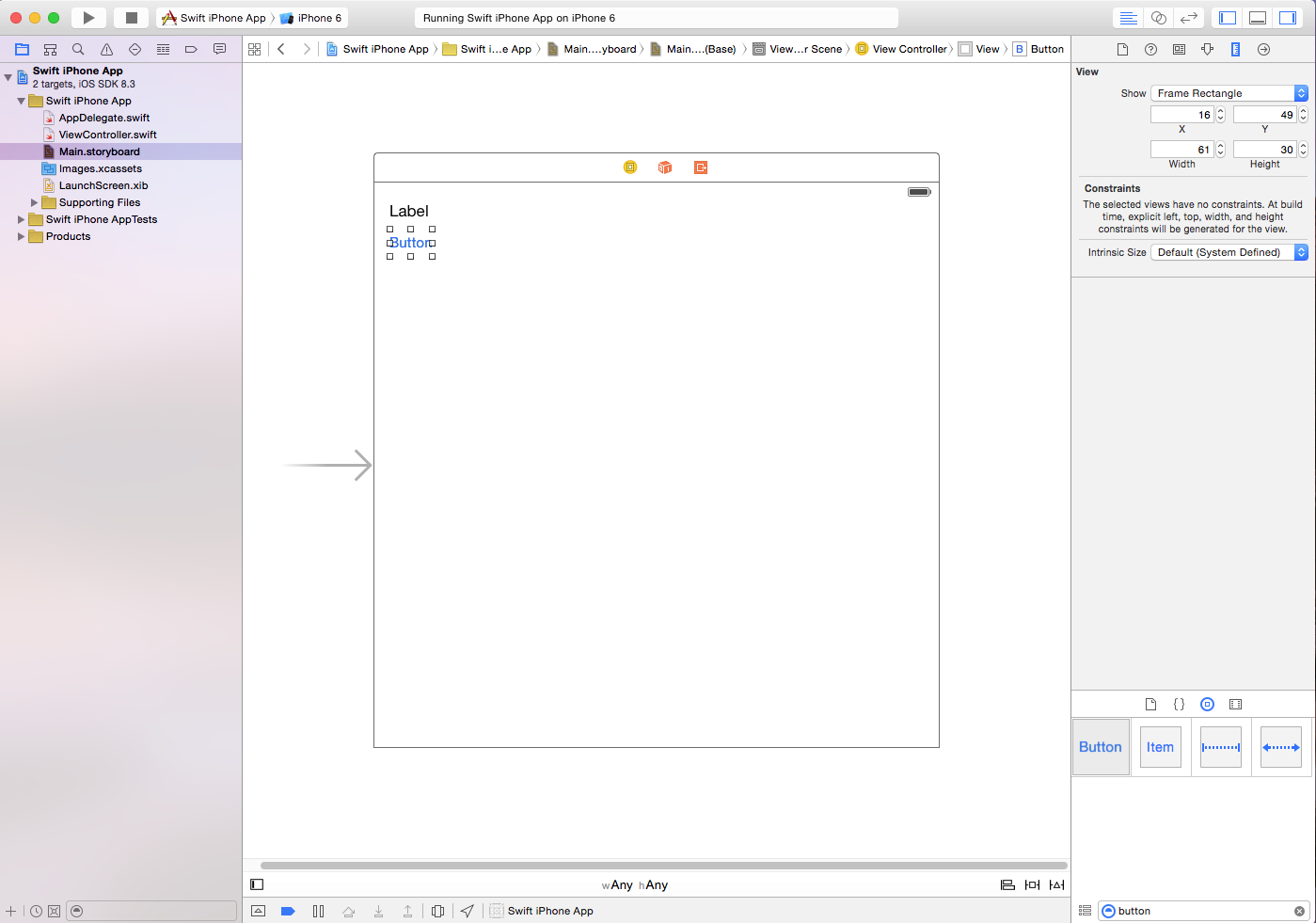This screenshot has width=1316, height=923.
Task: Open the Connections inspector tab
Action: point(1263,49)
